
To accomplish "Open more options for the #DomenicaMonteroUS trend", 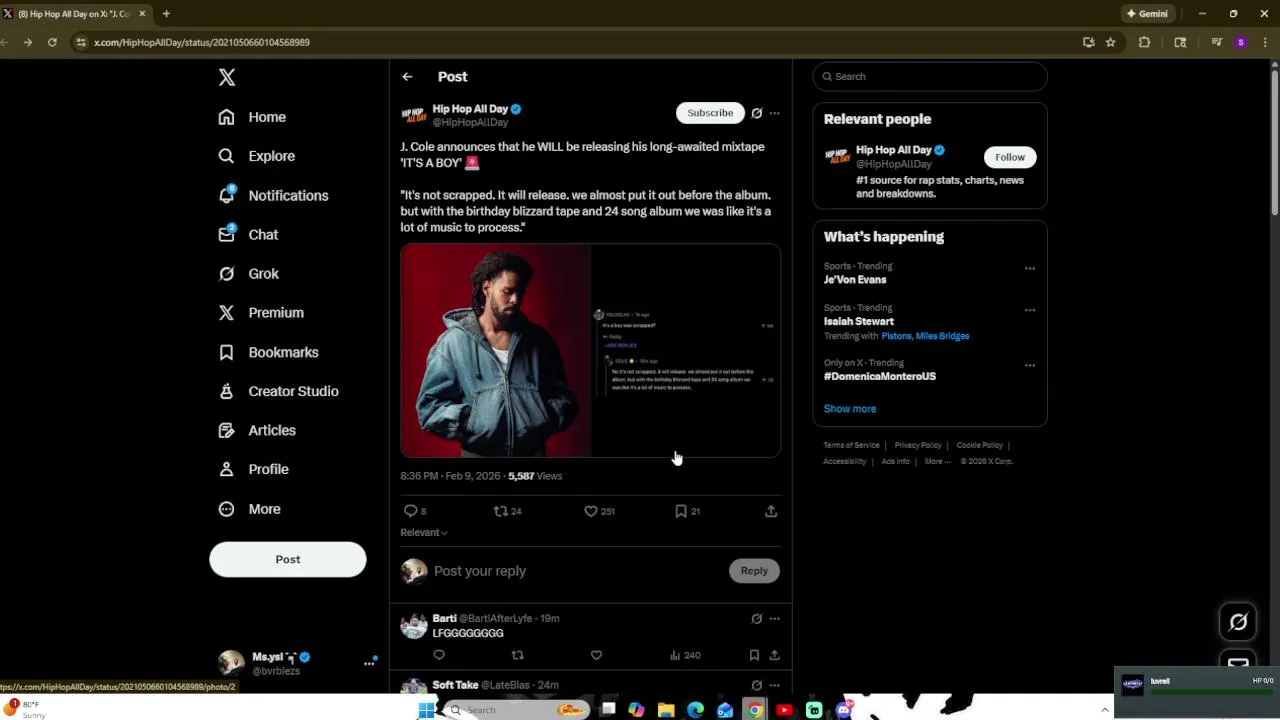I will (x=1030, y=365).
